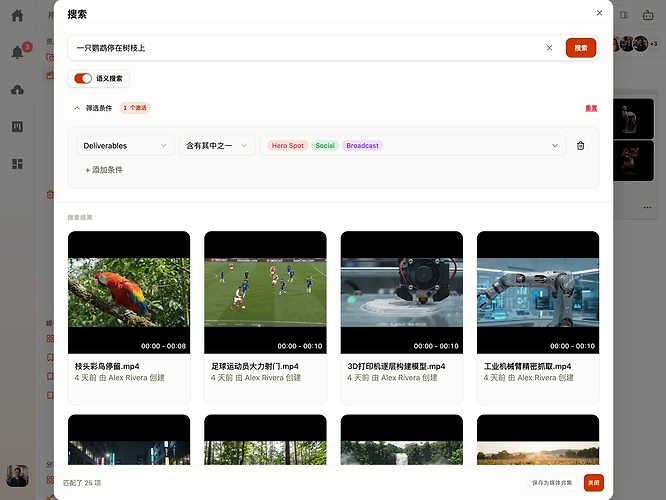Click the Hero Spot tag
The image size is (666, 500).
pyautogui.click(x=288, y=146)
